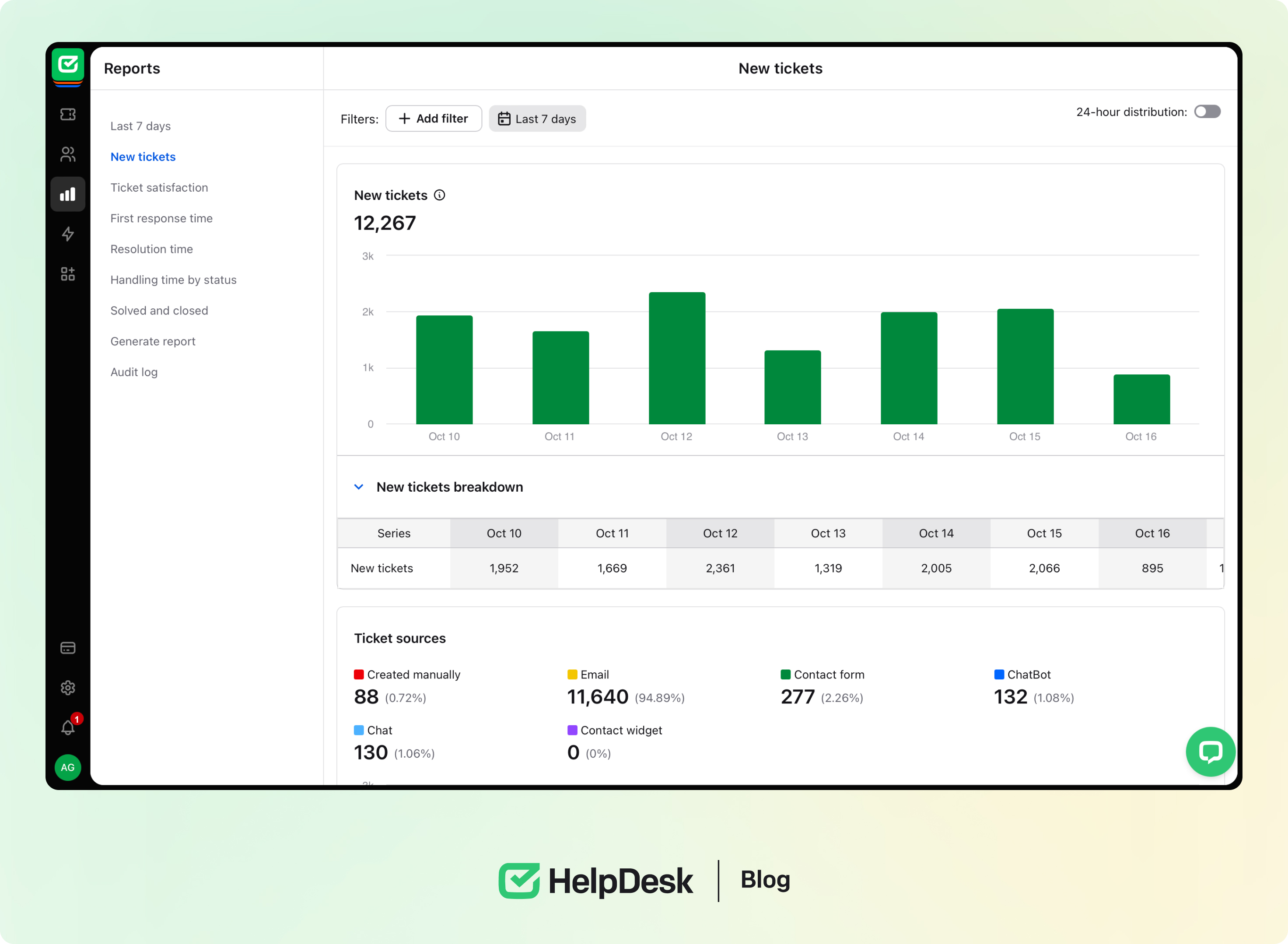This screenshot has width=1288, height=944.
Task: Go to Generate report page
Action: tap(153, 341)
